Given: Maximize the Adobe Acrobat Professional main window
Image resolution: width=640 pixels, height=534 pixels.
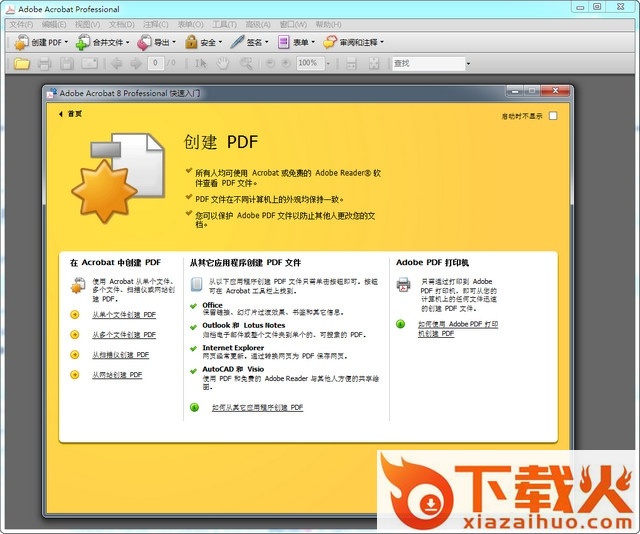Looking at the screenshot, I should 597,7.
